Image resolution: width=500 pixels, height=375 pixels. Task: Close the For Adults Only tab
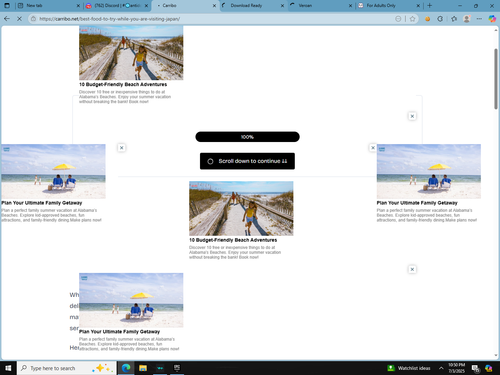[418, 6]
